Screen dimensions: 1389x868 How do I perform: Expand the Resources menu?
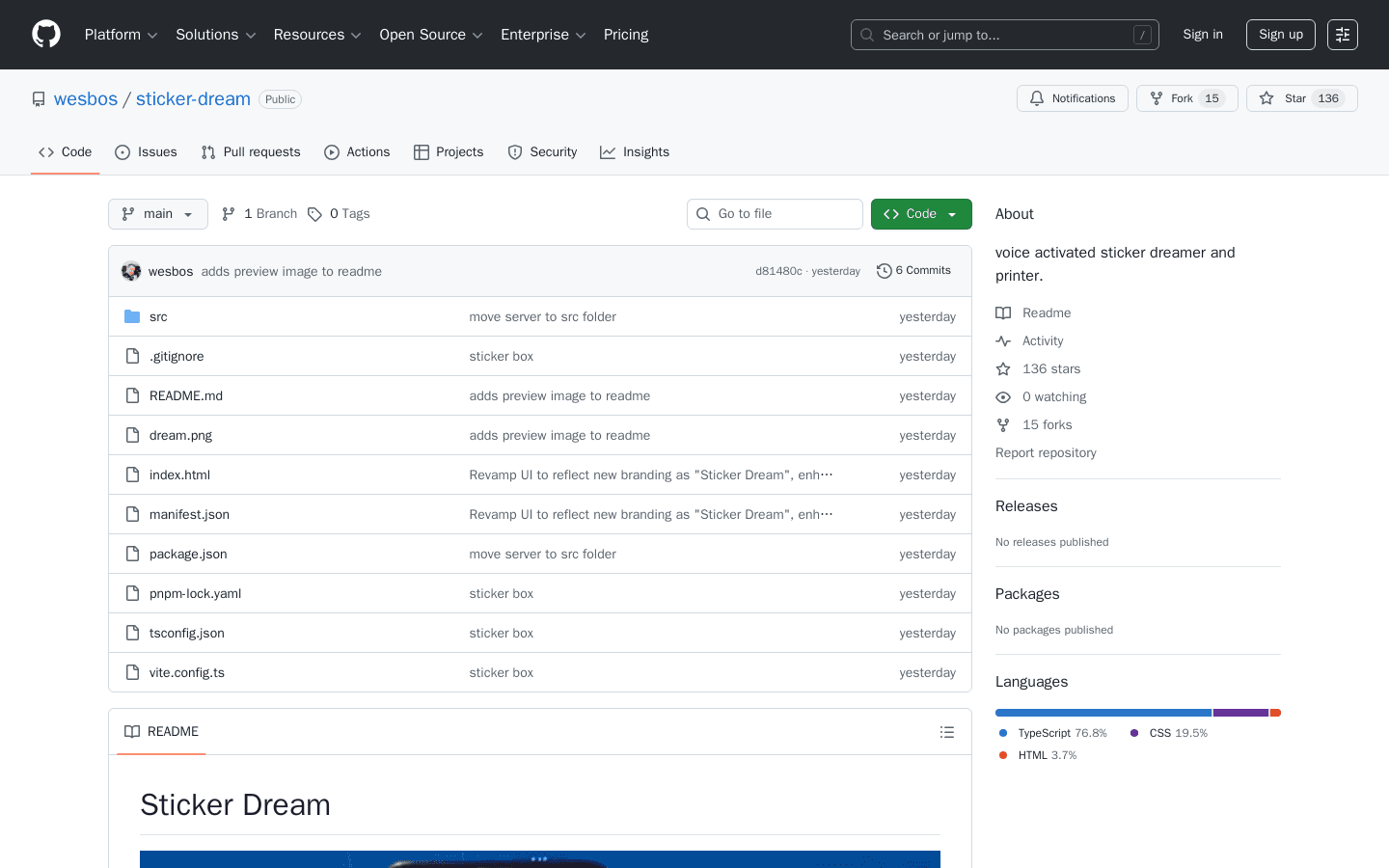pyautogui.click(x=317, y=35)
